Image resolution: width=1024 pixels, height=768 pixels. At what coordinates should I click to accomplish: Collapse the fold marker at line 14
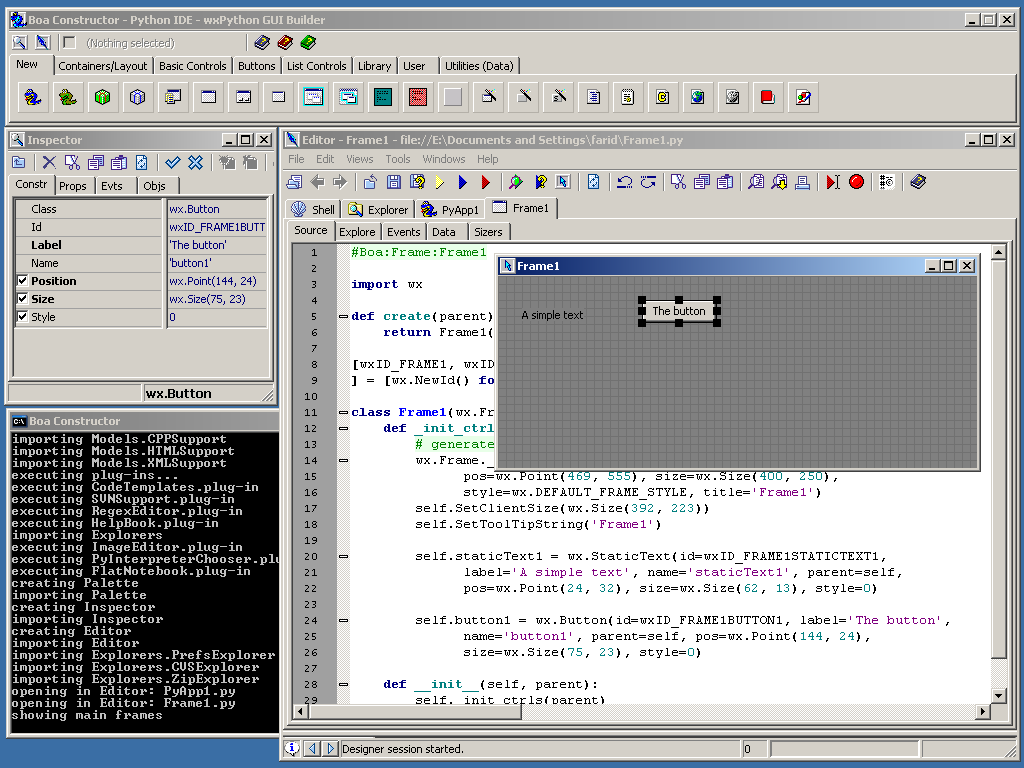tap(344, 460)
